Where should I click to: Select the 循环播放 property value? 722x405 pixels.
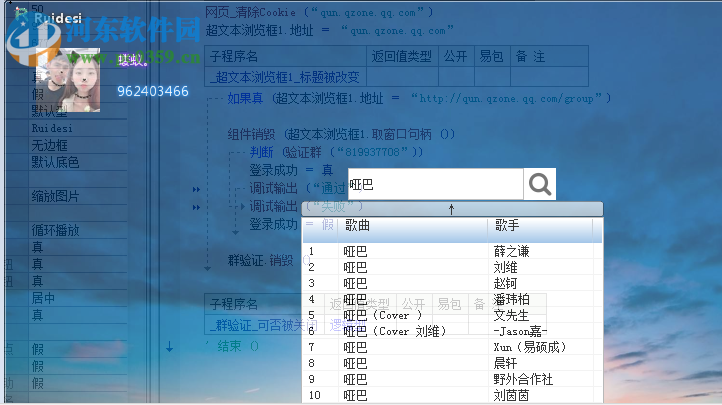click(x=55, y=230)
